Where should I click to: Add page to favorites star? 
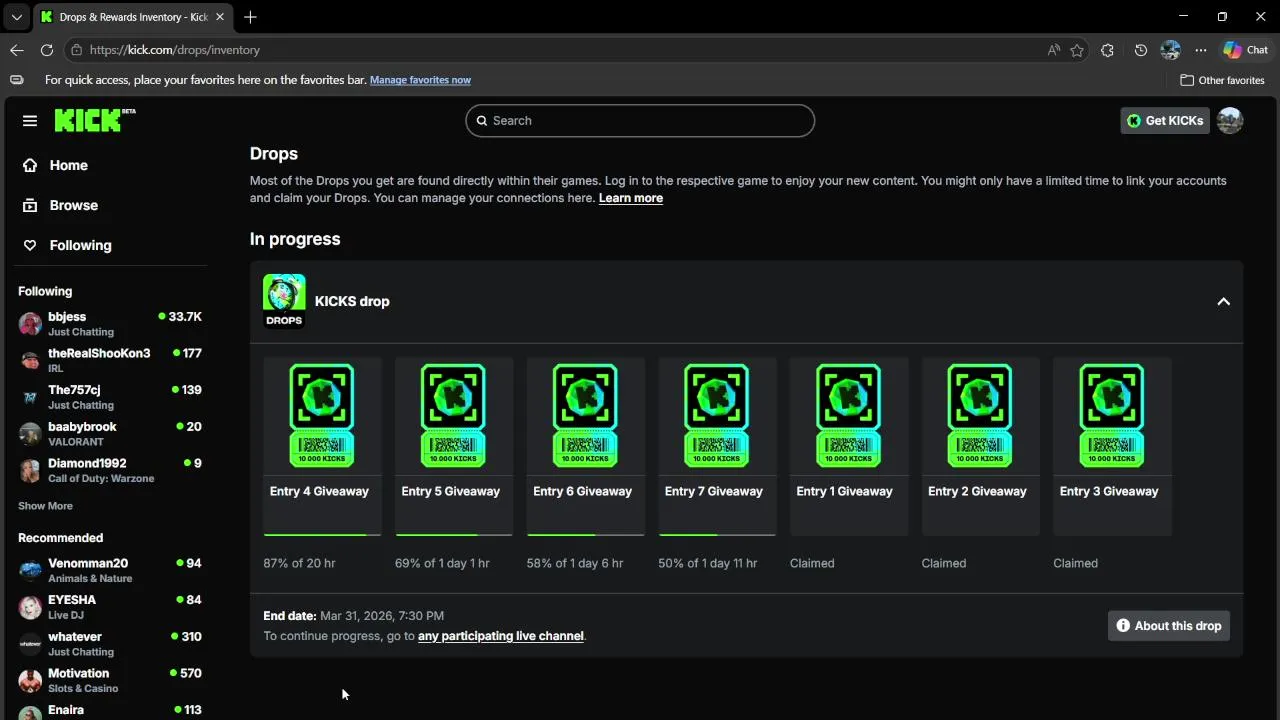[1077, 50]
